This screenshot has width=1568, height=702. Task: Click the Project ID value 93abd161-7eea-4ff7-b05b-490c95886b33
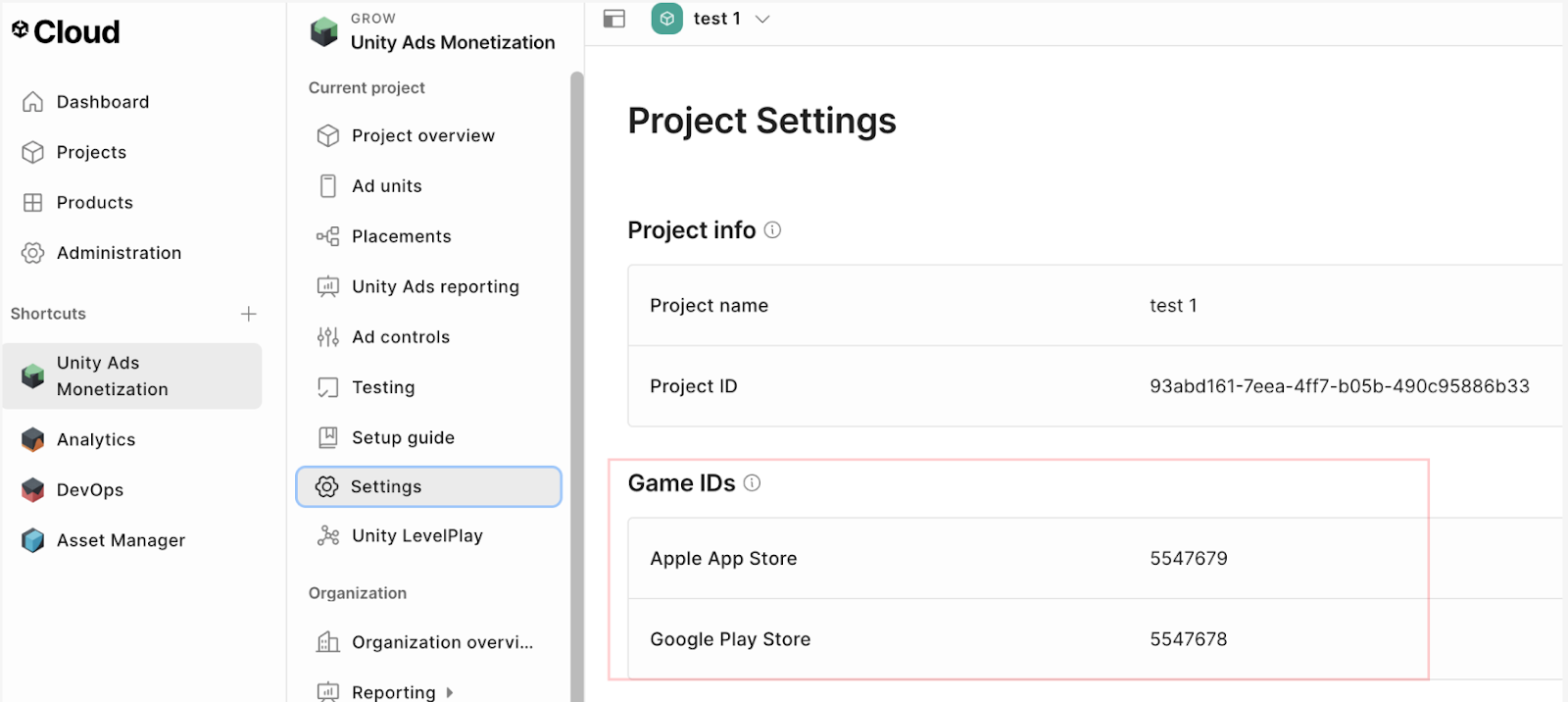click(1340, 386)
